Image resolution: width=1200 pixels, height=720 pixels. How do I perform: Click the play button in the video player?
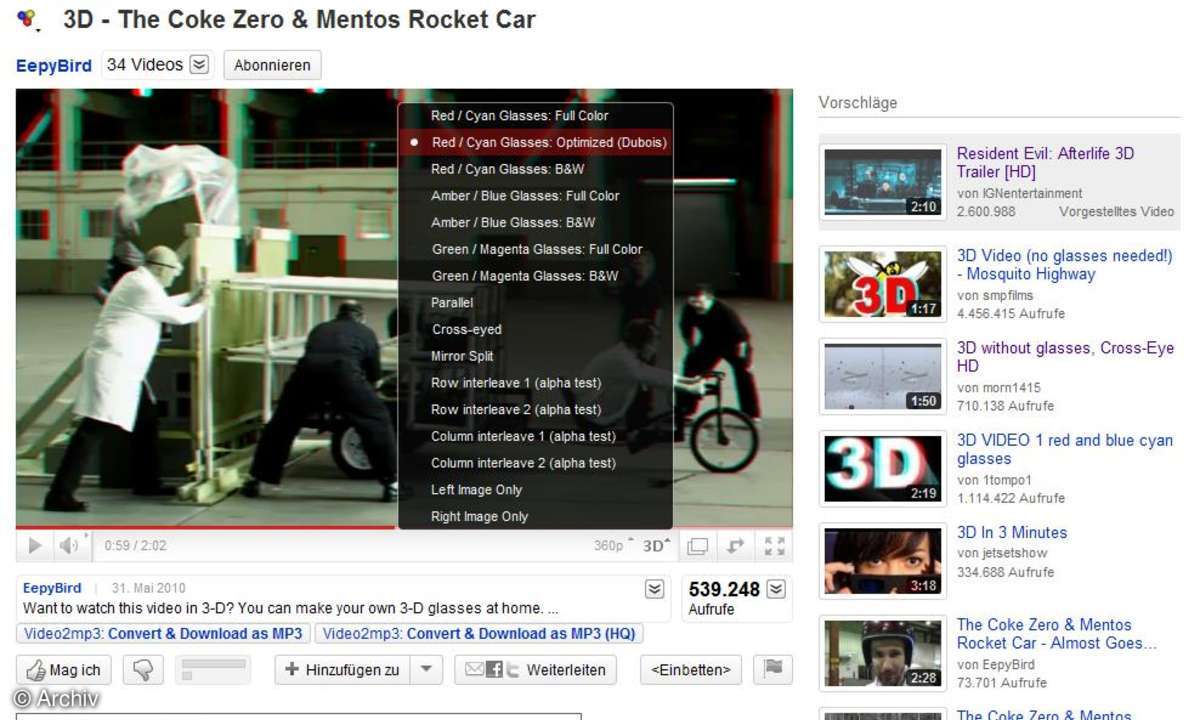(35, 546)
